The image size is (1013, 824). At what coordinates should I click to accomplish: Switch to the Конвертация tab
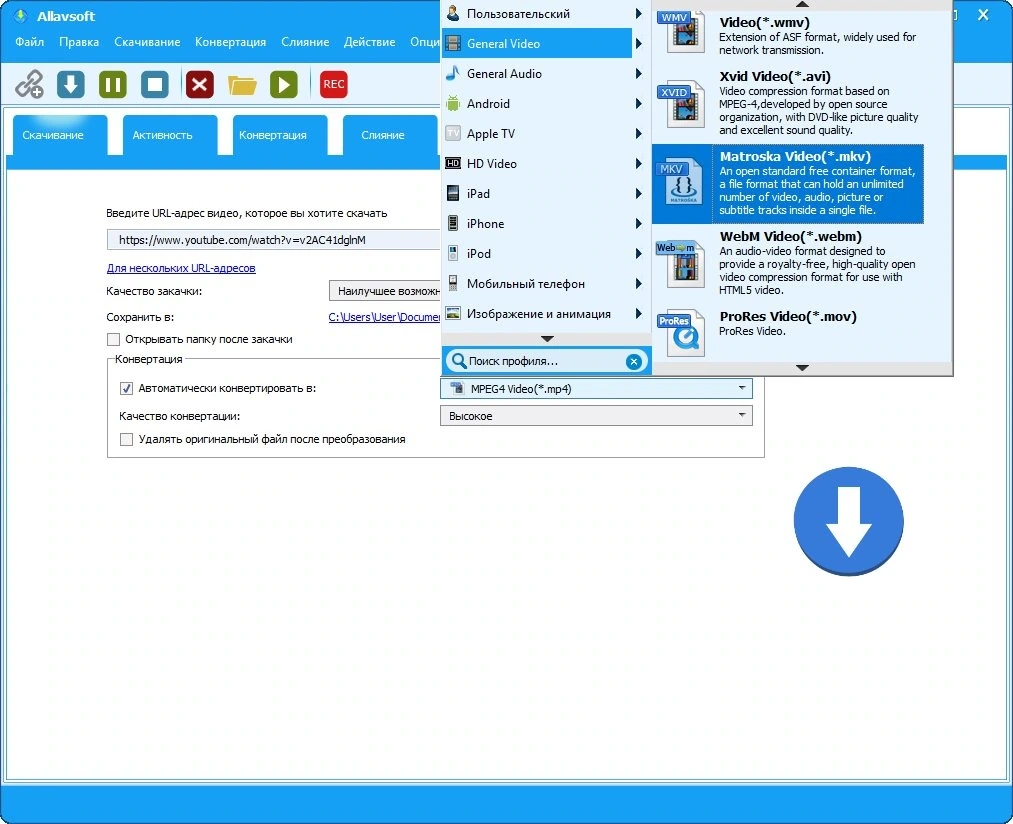tap(280, 135)
